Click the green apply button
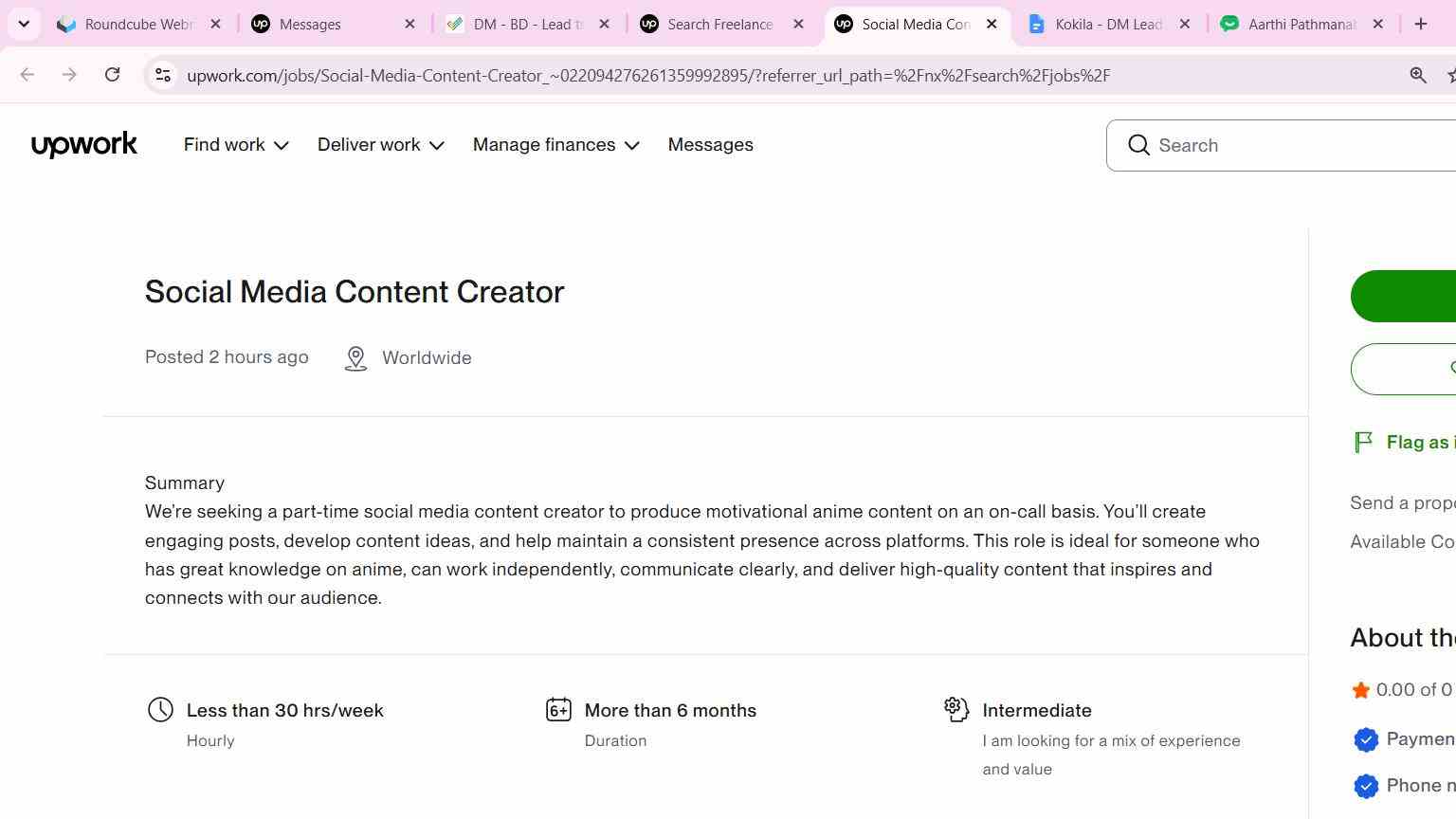Screen dimensions: 1456x819 (x=1403, y=296)
